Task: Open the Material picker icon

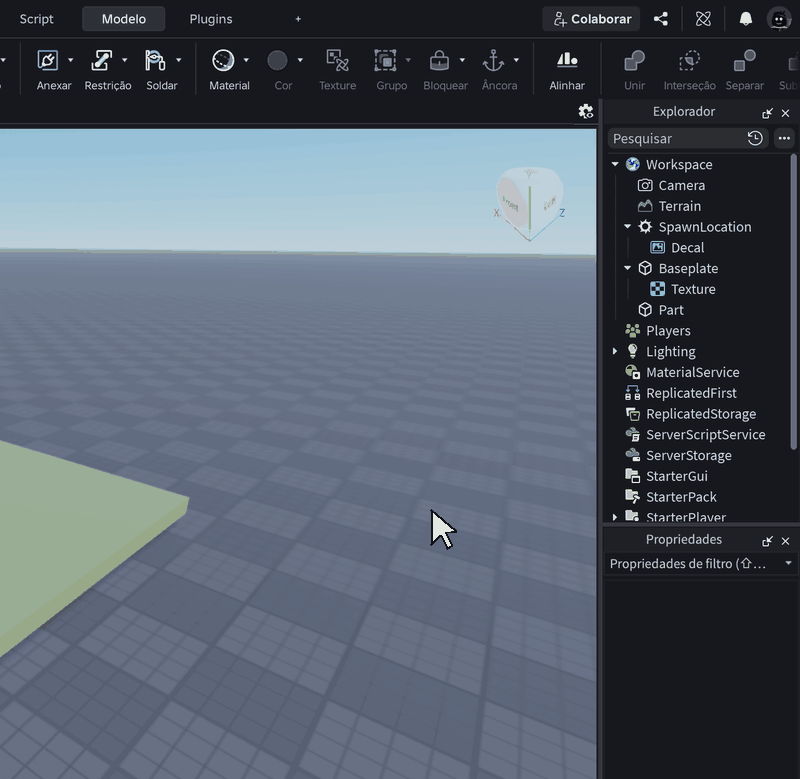Action: (x=223, y=61)
